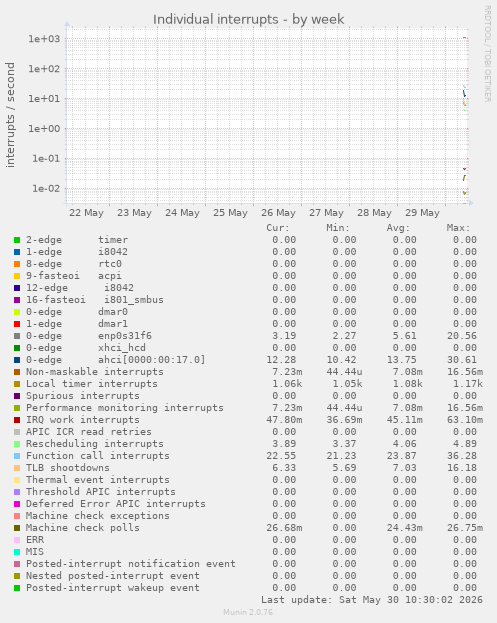
Task: Click the Machine check polls label
Action: click(83, 528)
